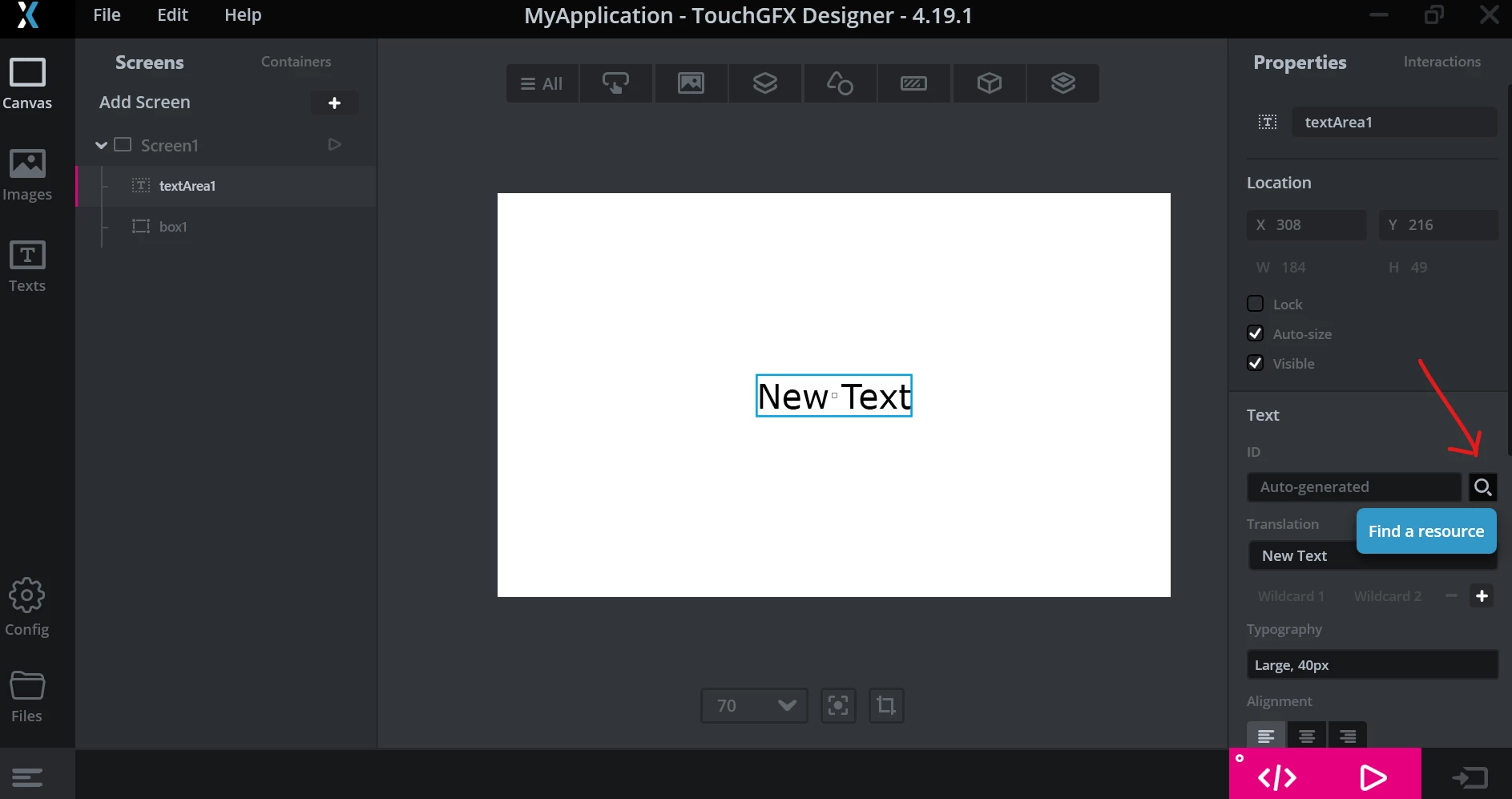This screenshot has width=1512, height=799.
Task: Click the crop canvas icon
Action: click(886, 705)
